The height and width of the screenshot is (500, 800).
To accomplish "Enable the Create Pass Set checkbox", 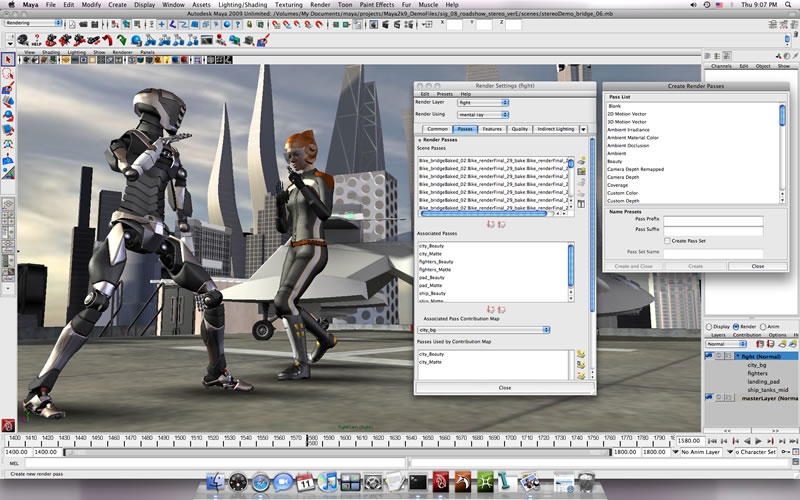I will click(667, 240).
